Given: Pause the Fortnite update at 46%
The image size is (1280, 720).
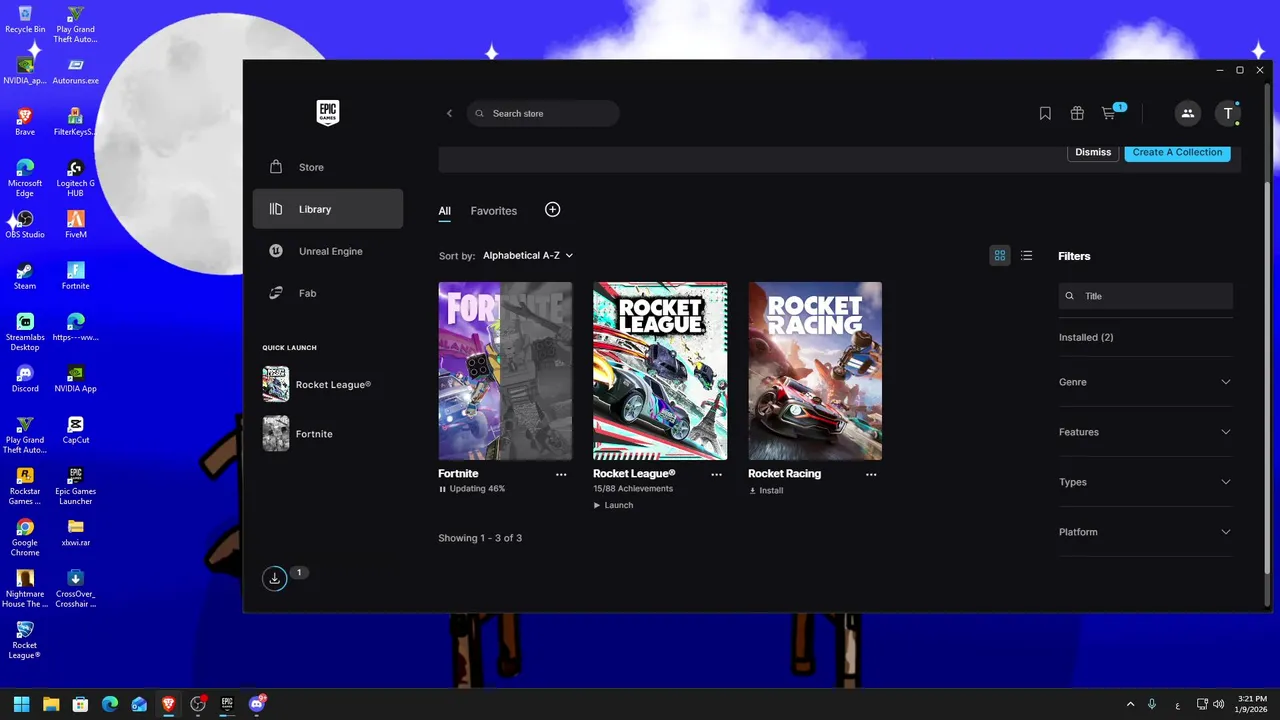Looking at the screenshot, I should point(472,489).
